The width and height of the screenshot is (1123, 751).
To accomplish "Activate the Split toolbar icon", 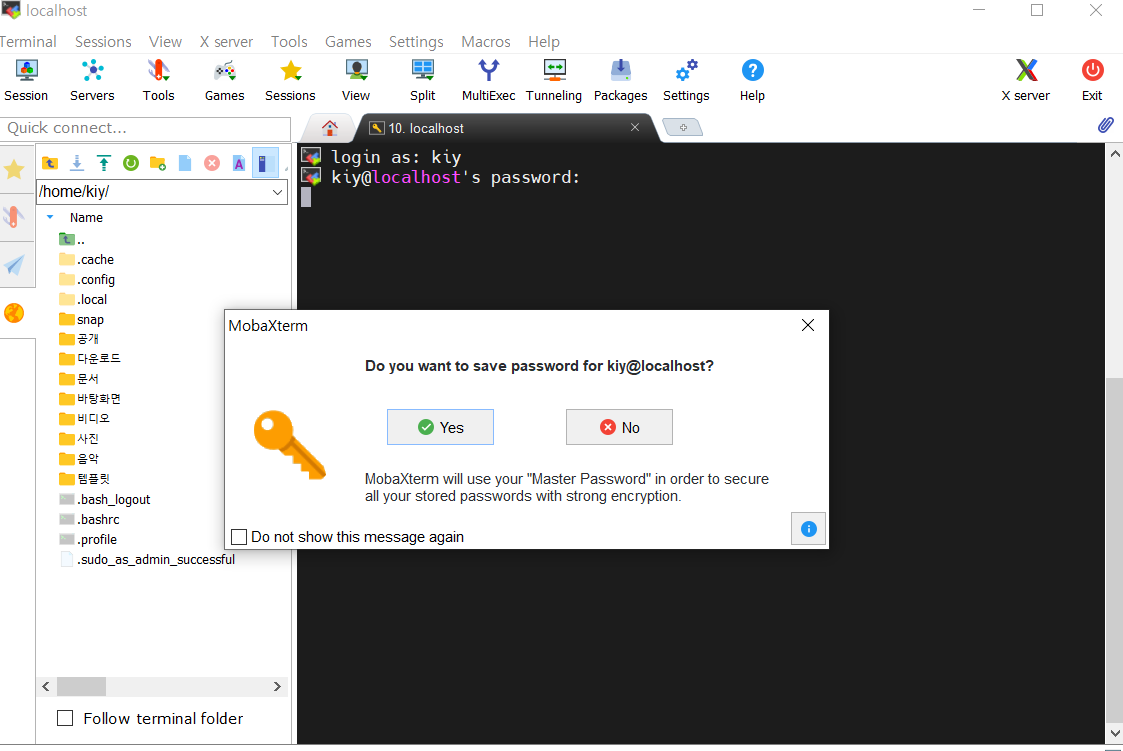I will (423, 81).
